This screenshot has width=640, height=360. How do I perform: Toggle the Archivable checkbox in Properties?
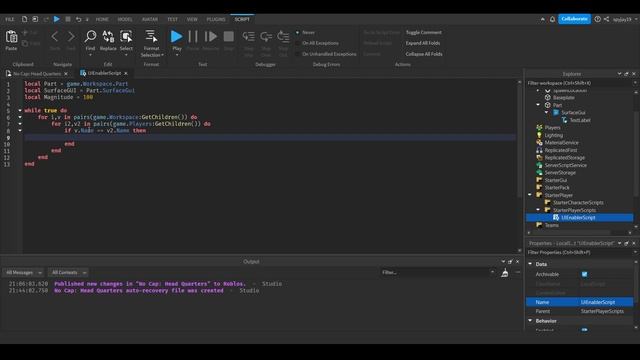[x=584, y=274]
